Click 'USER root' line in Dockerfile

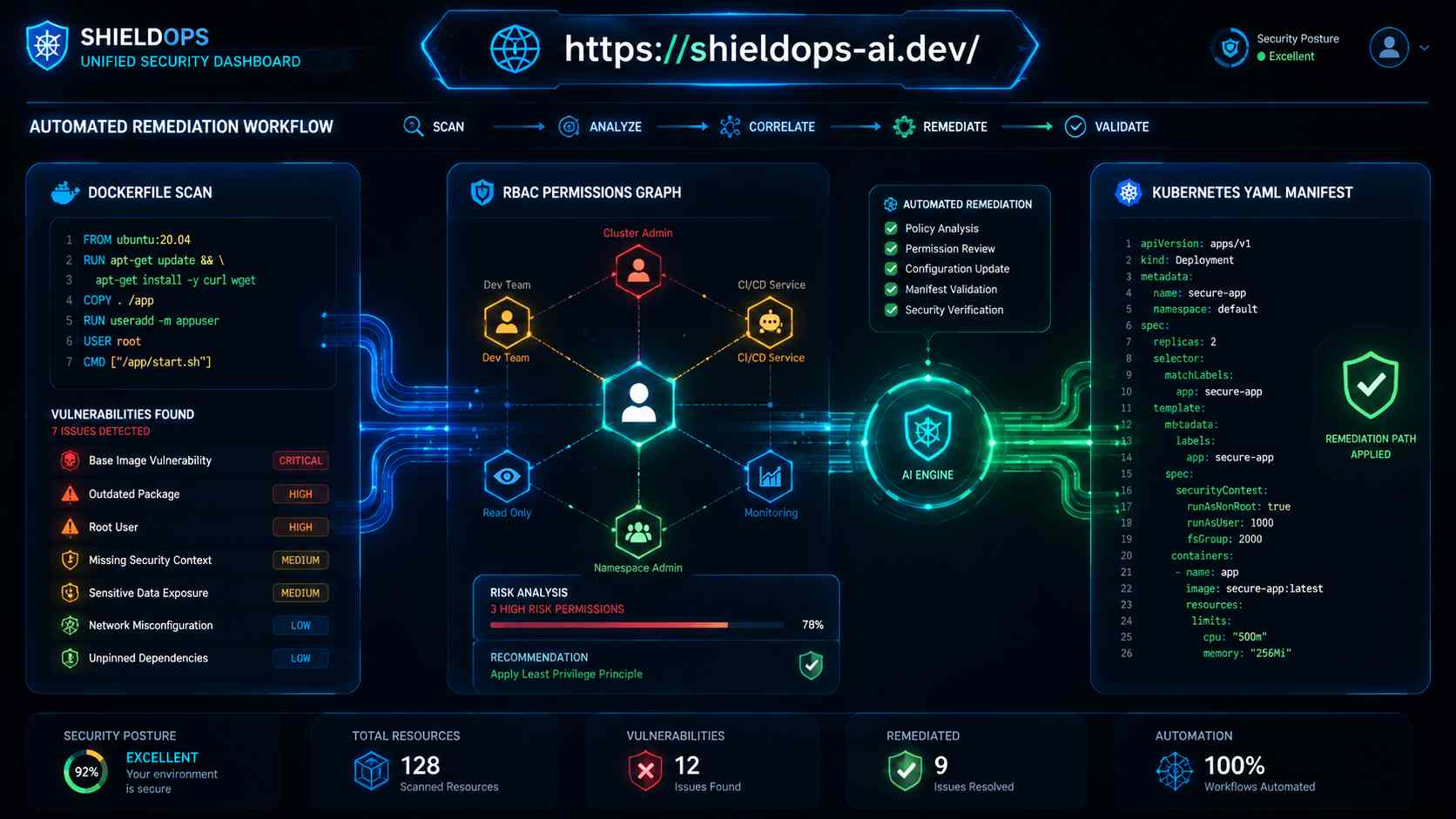coord(111,341)
